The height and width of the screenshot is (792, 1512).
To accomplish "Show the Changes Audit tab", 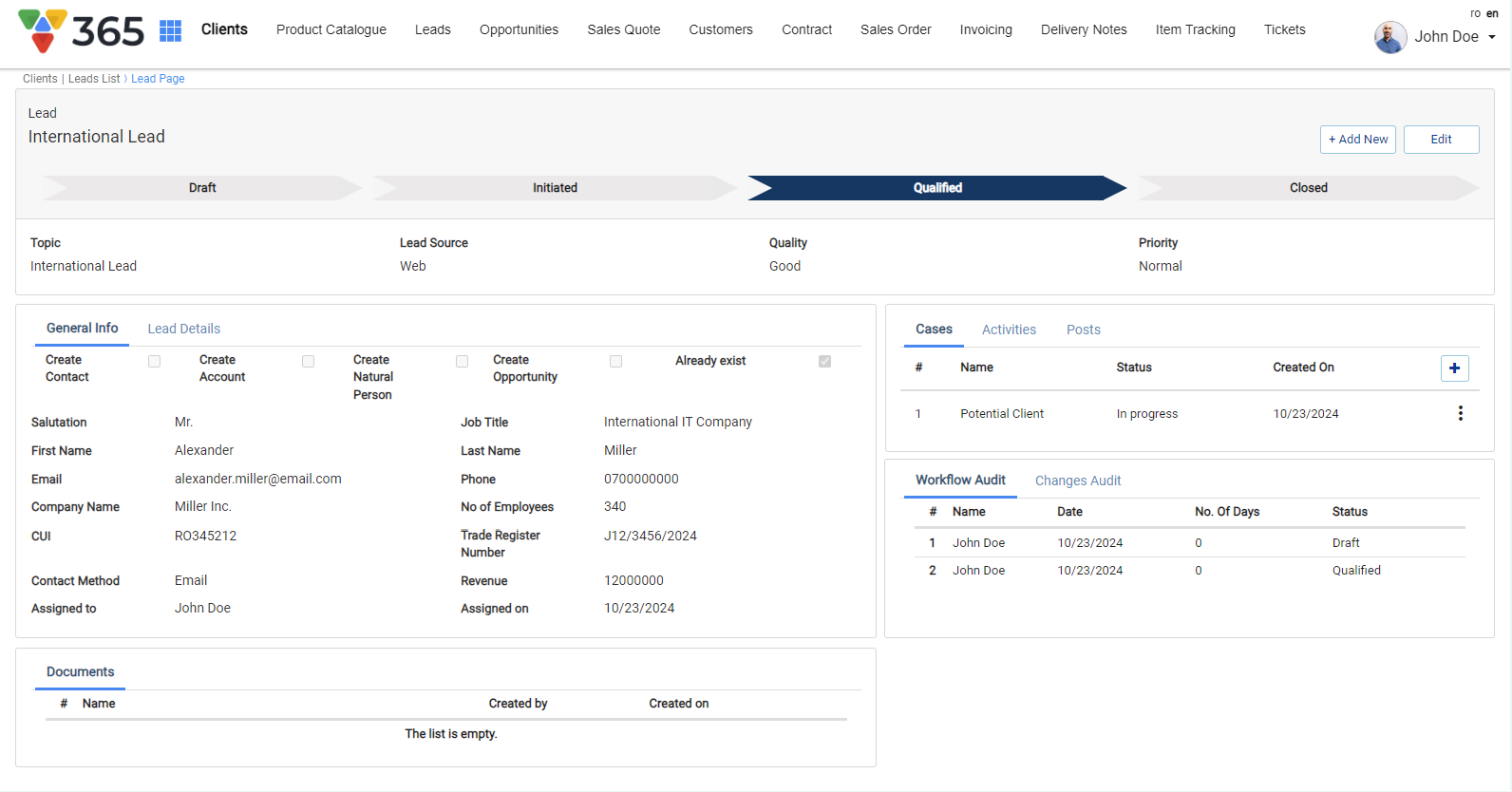I will coord(1077,481).
